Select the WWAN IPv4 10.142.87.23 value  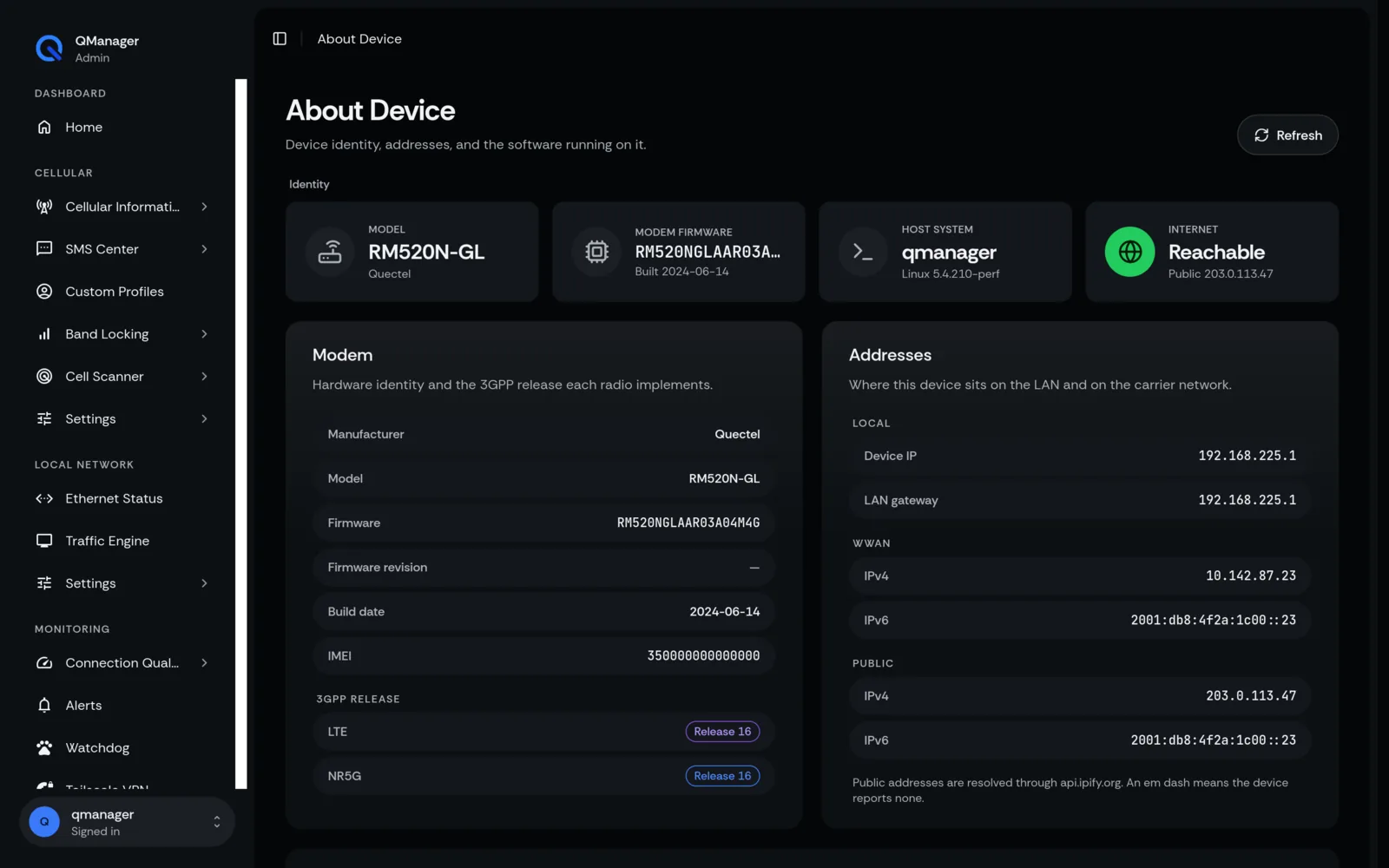(x=1251, y=576)
